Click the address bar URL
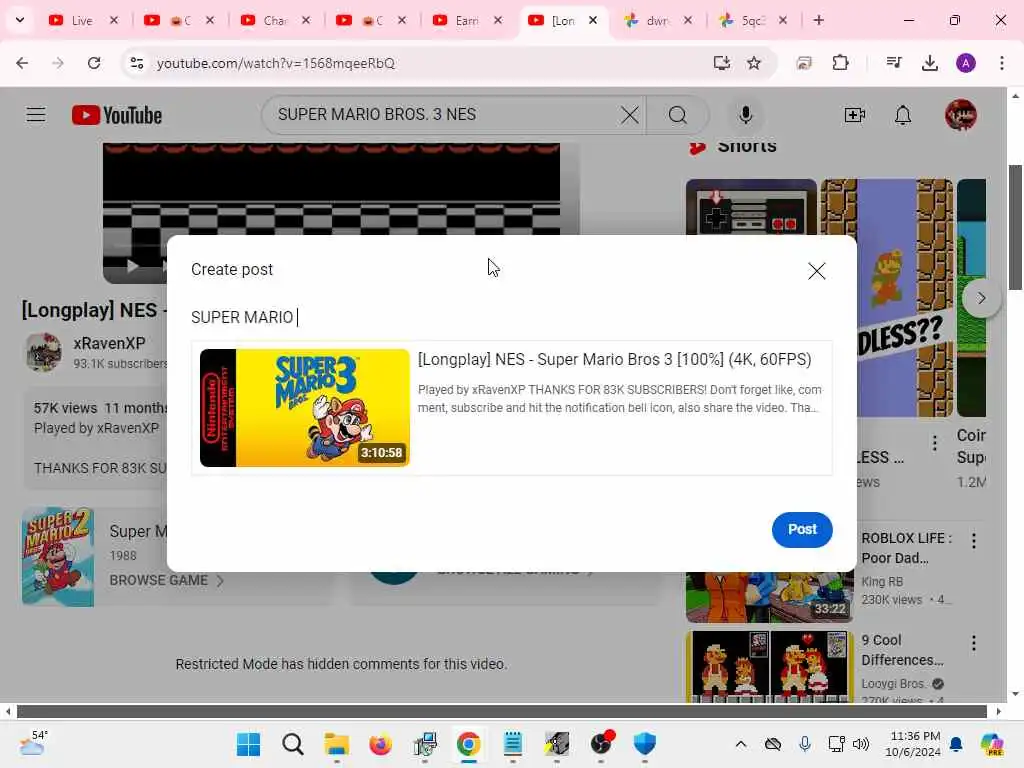 pos(276,63)
